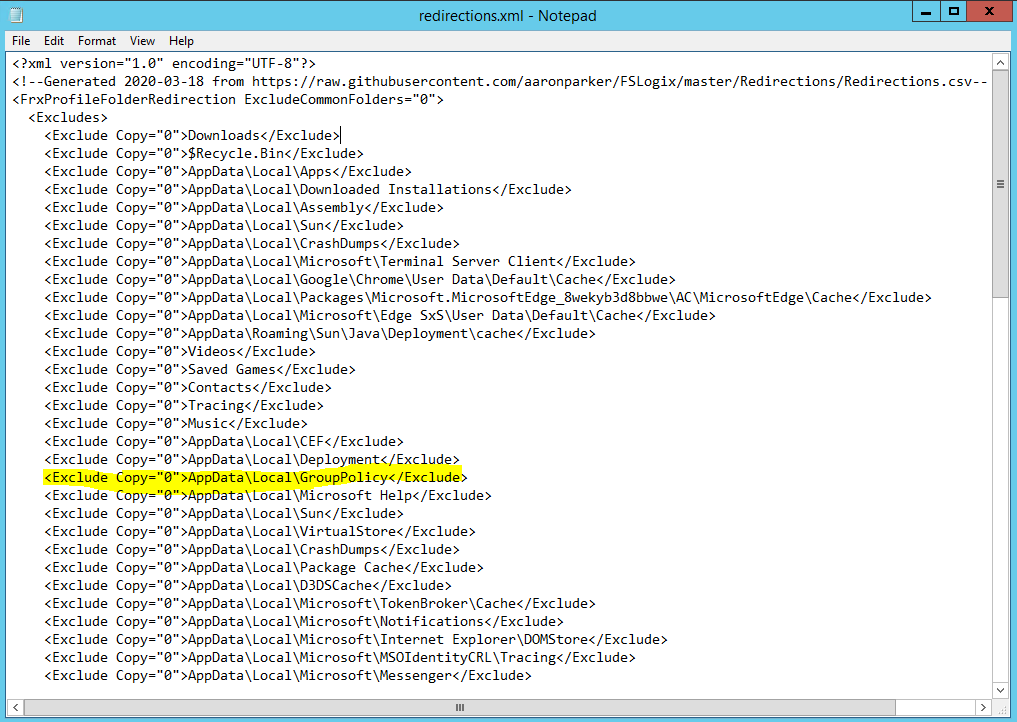Click the Roaming Sun Java cache line
1017x722 pixels.
pos(320,333)
